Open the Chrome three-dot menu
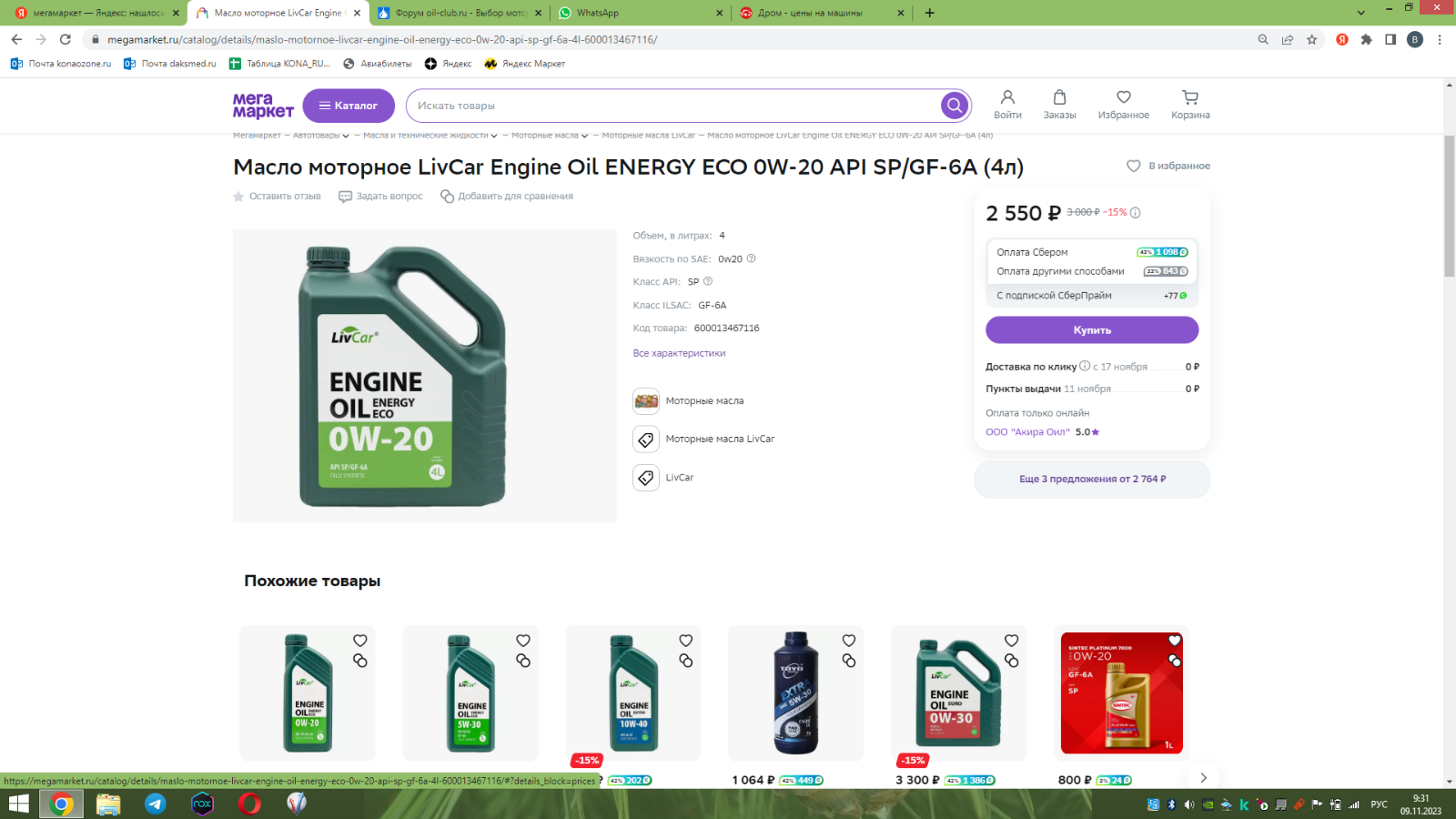The height and width of the screenshot is (819, 1456). pos(1440,39)
